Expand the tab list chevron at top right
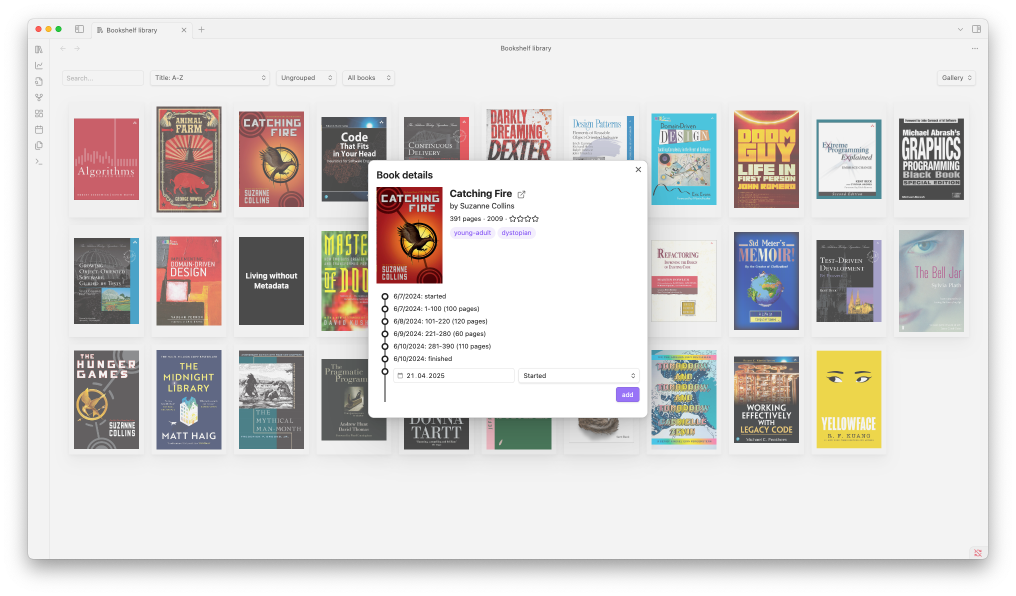The image size is (1016, 596). pos(960,29)
